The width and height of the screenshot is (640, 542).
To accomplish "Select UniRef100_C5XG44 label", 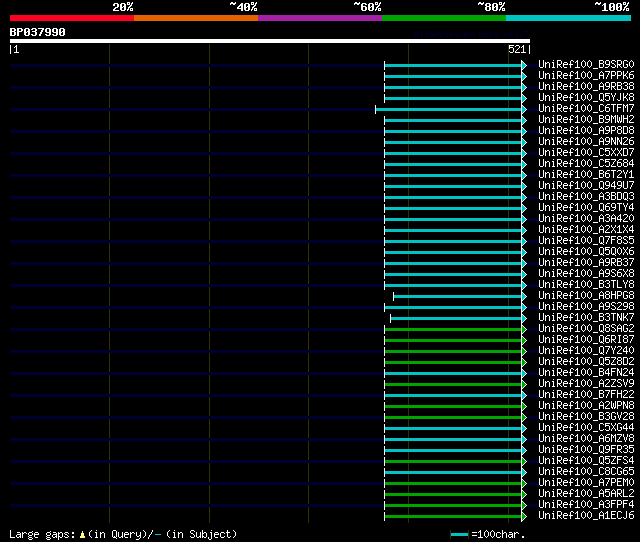I will click(586, 428).
